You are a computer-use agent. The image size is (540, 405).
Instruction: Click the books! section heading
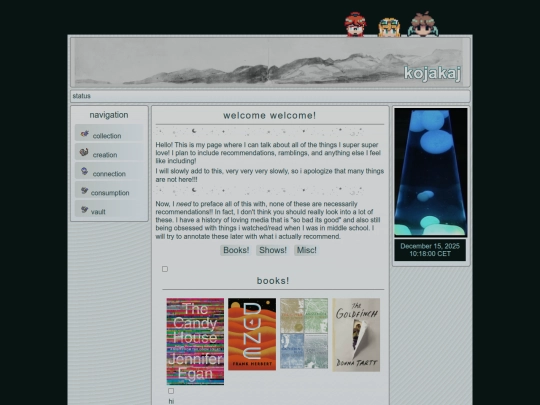(x=273, y=281)
